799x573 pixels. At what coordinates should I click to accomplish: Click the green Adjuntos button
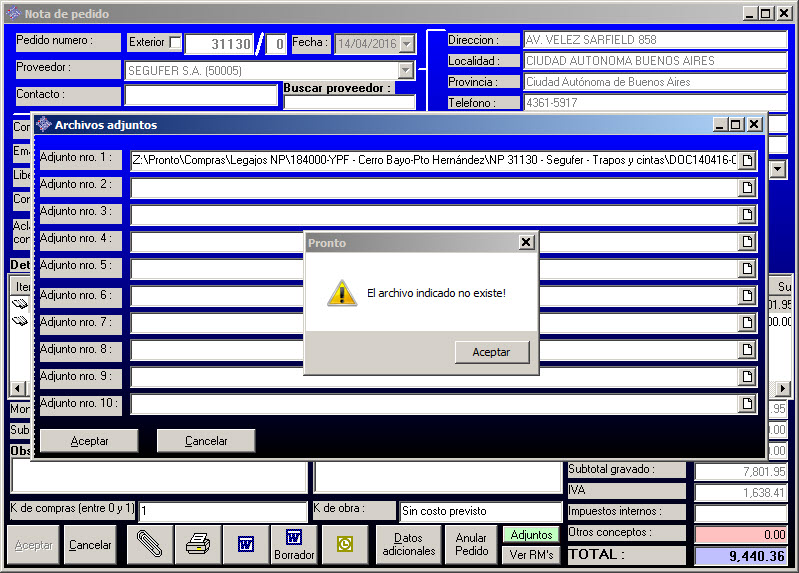[x=530, y=535]
